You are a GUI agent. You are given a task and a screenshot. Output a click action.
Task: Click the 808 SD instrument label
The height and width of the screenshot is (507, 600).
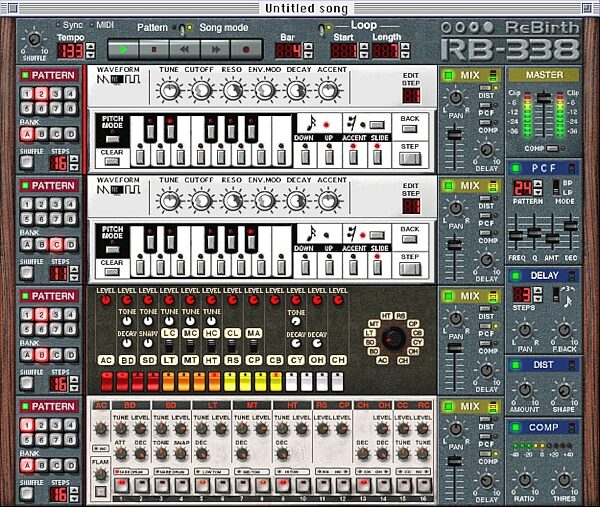[148, 360]
